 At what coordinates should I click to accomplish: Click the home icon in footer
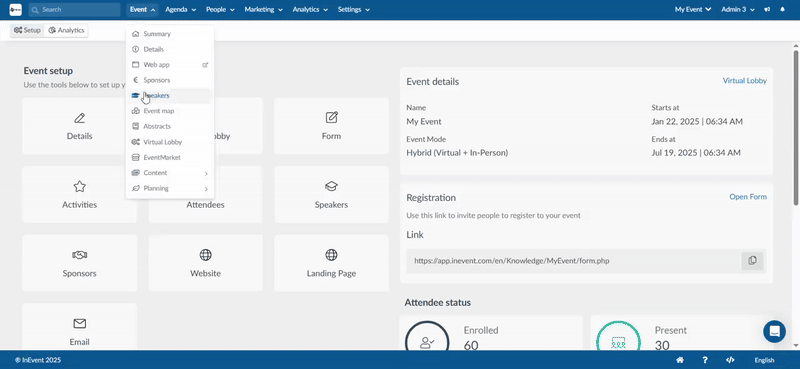point(680,360)
